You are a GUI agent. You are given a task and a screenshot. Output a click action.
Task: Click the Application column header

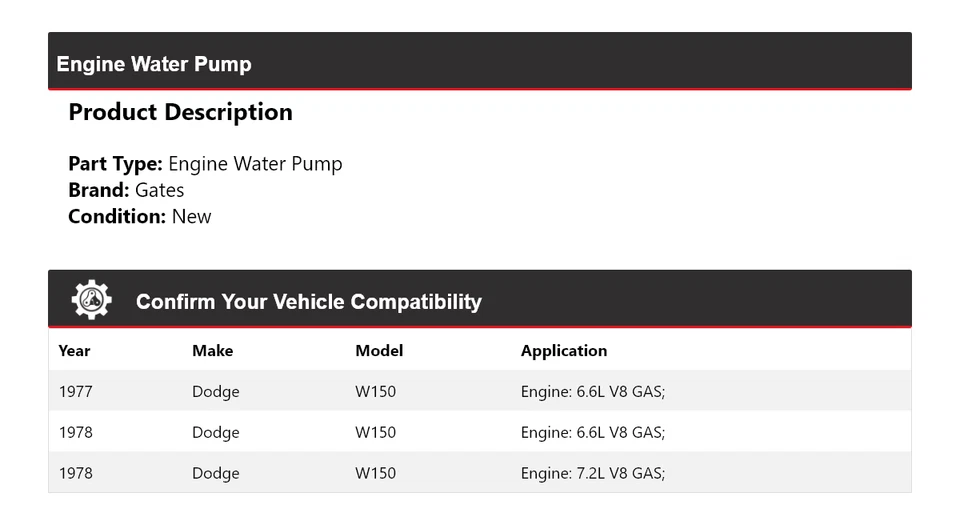(564, 351)
